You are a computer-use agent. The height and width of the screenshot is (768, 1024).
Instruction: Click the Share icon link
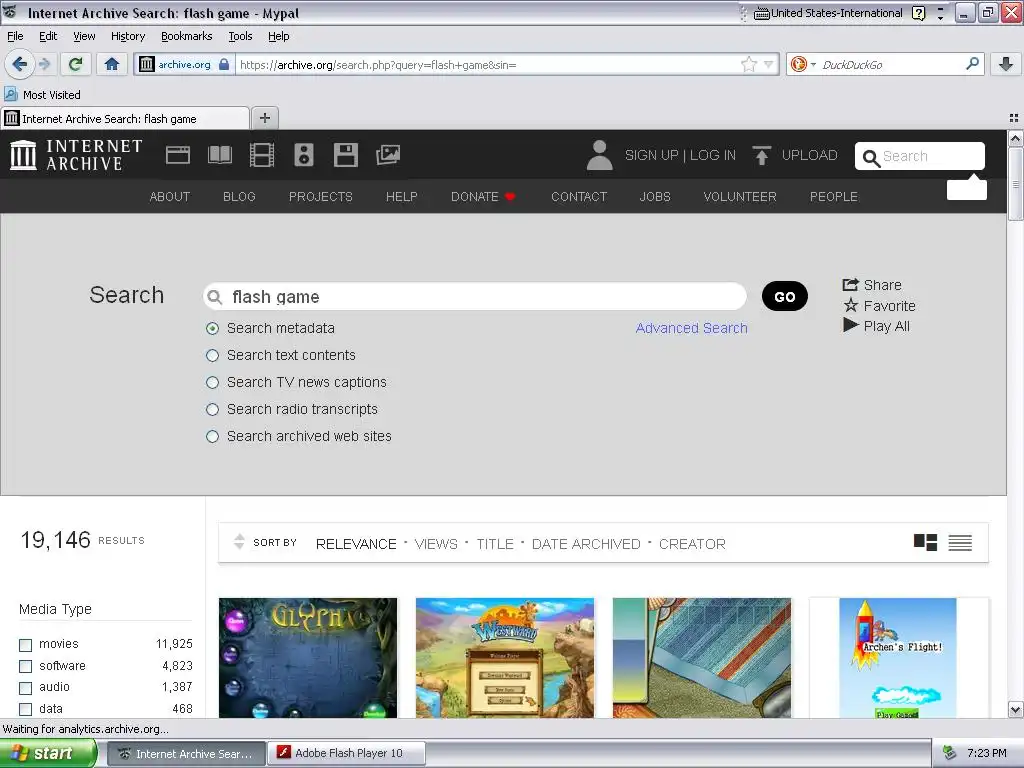click(x=872, y=285)
